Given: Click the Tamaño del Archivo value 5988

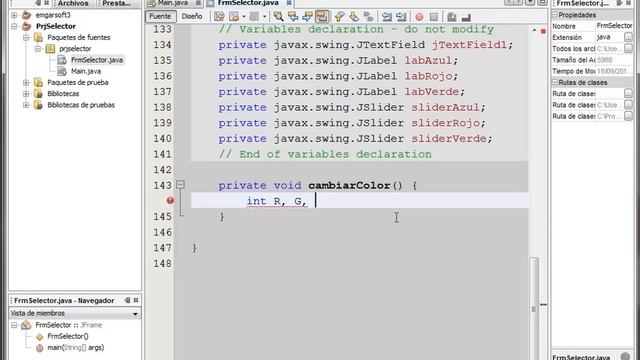Looking at the screenshot, I should click(x=614, y=60).
